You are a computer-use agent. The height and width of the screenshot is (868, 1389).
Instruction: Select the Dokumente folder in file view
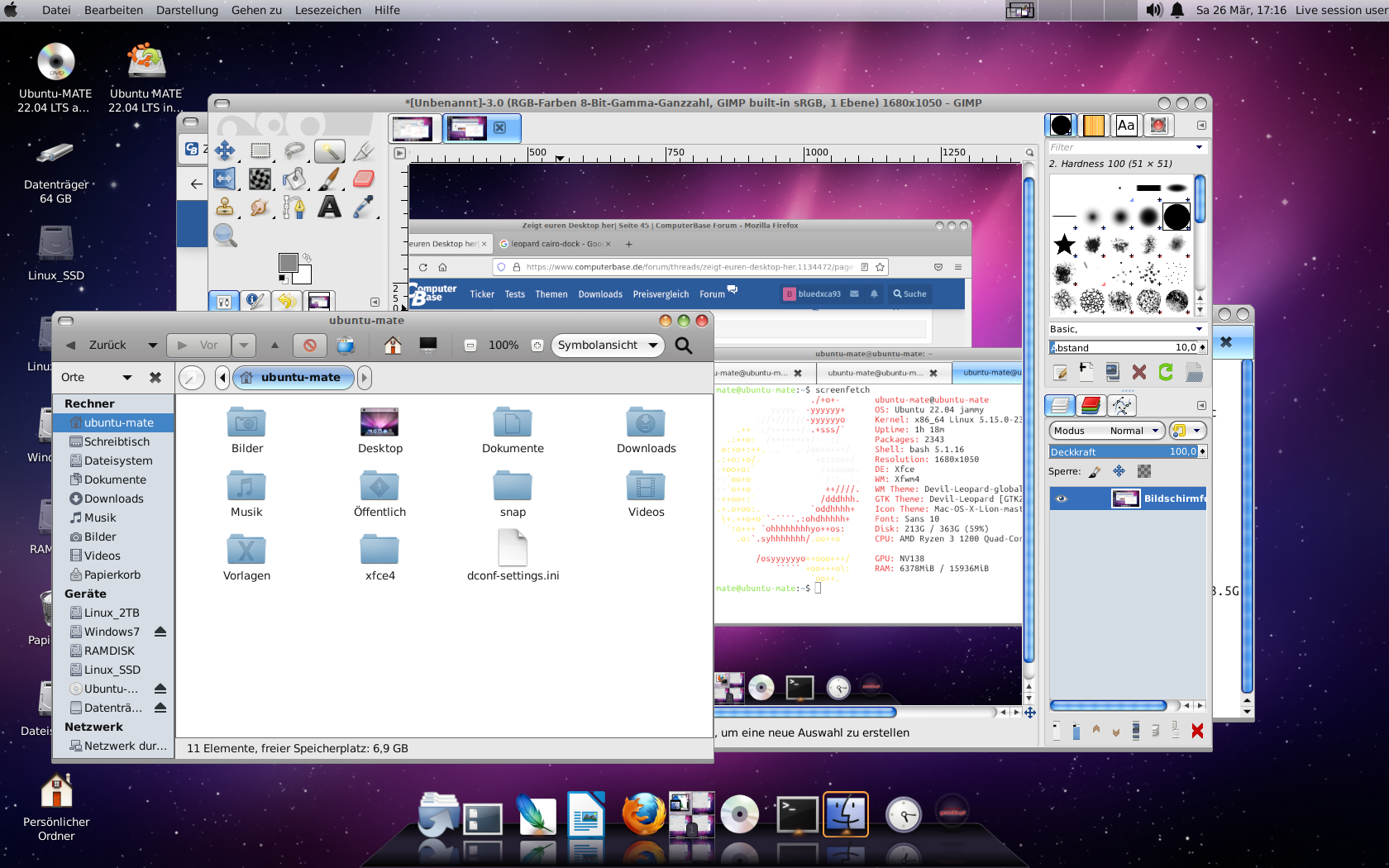click(x=513, y=431)
